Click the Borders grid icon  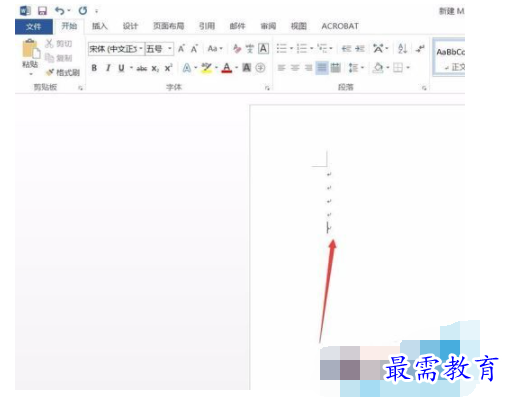pyautogui.click(x=398, y=68)
